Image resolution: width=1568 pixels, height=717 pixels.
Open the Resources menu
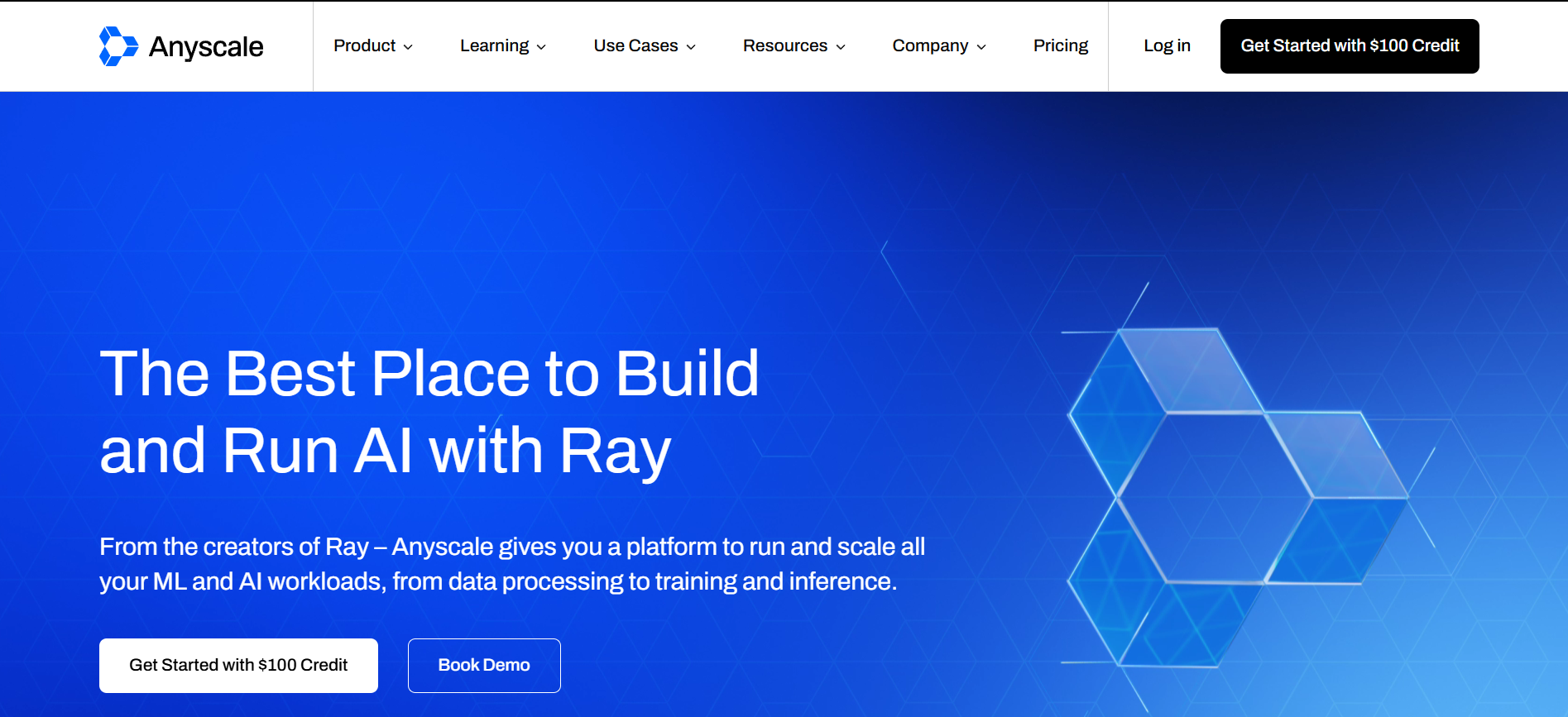[784, 45]
